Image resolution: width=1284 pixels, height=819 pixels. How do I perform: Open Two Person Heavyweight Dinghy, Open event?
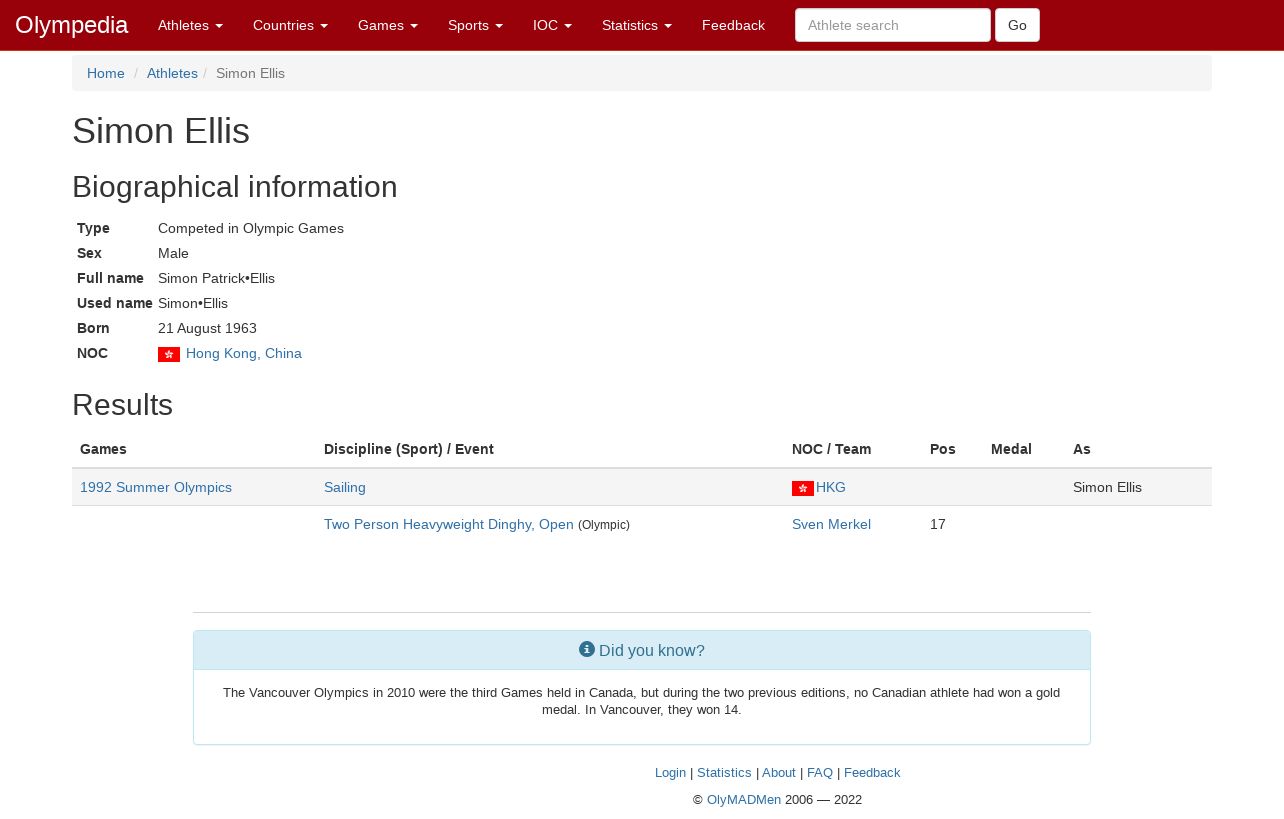449,525
